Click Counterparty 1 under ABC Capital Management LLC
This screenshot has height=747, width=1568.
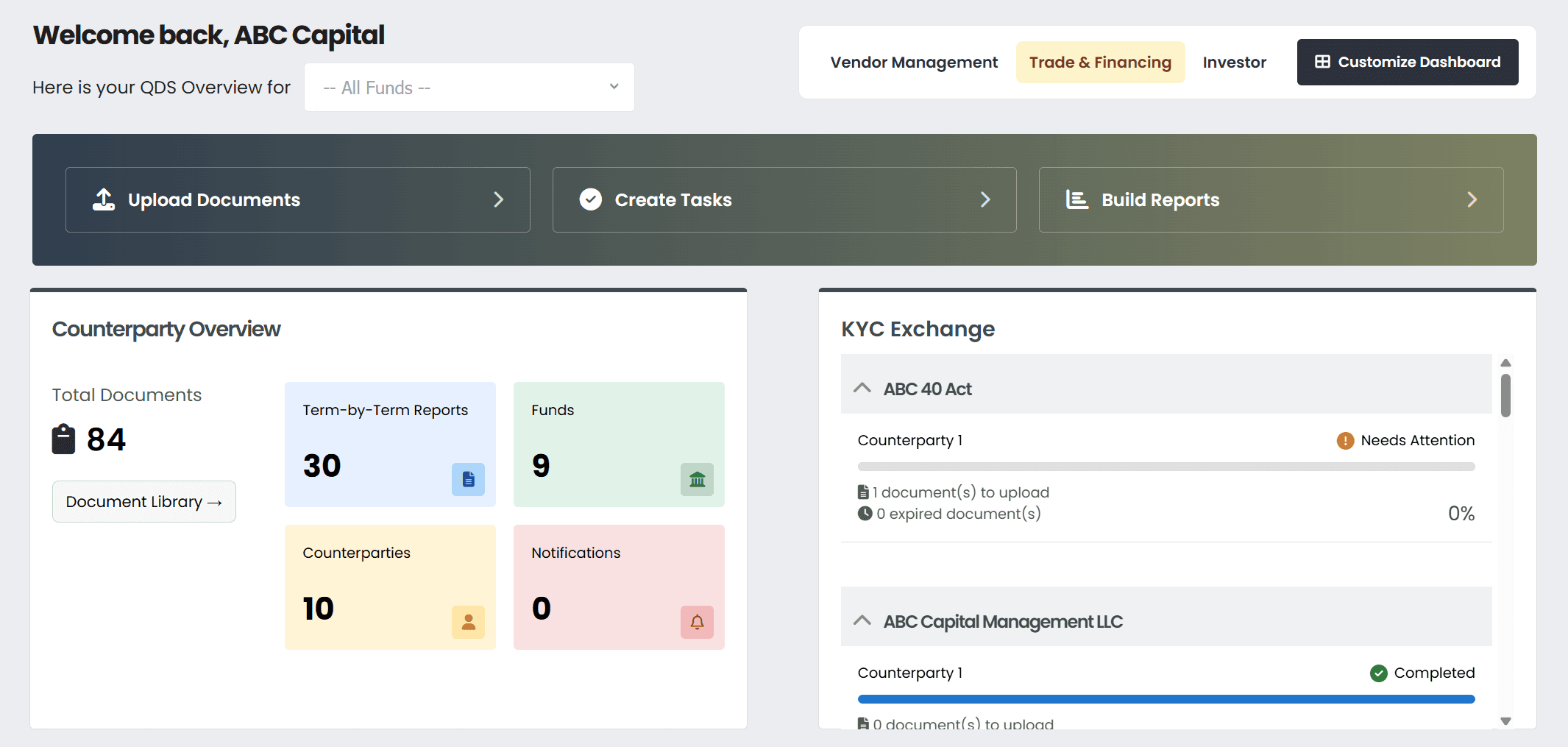[x=909, y=673]
